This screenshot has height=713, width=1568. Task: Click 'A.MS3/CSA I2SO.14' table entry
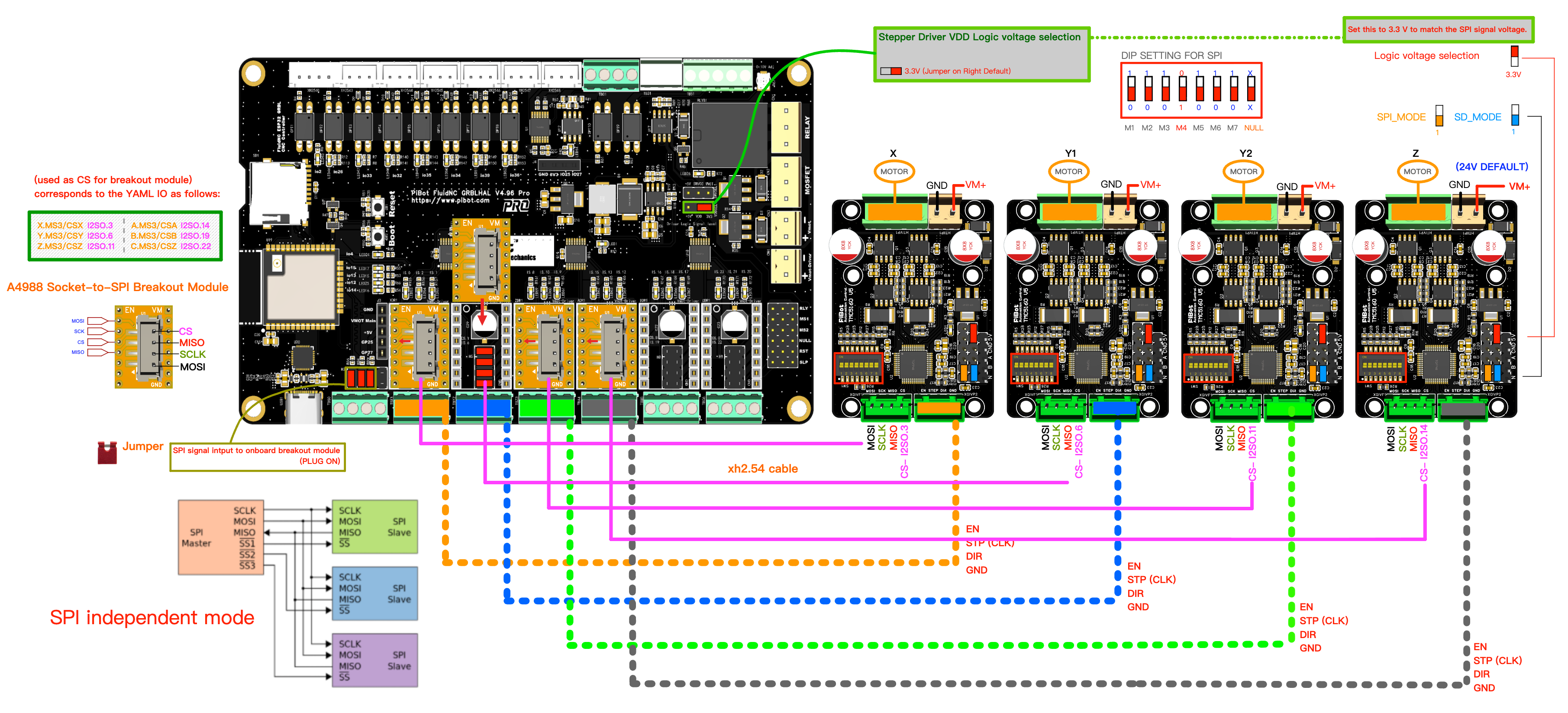coord(170,225)
